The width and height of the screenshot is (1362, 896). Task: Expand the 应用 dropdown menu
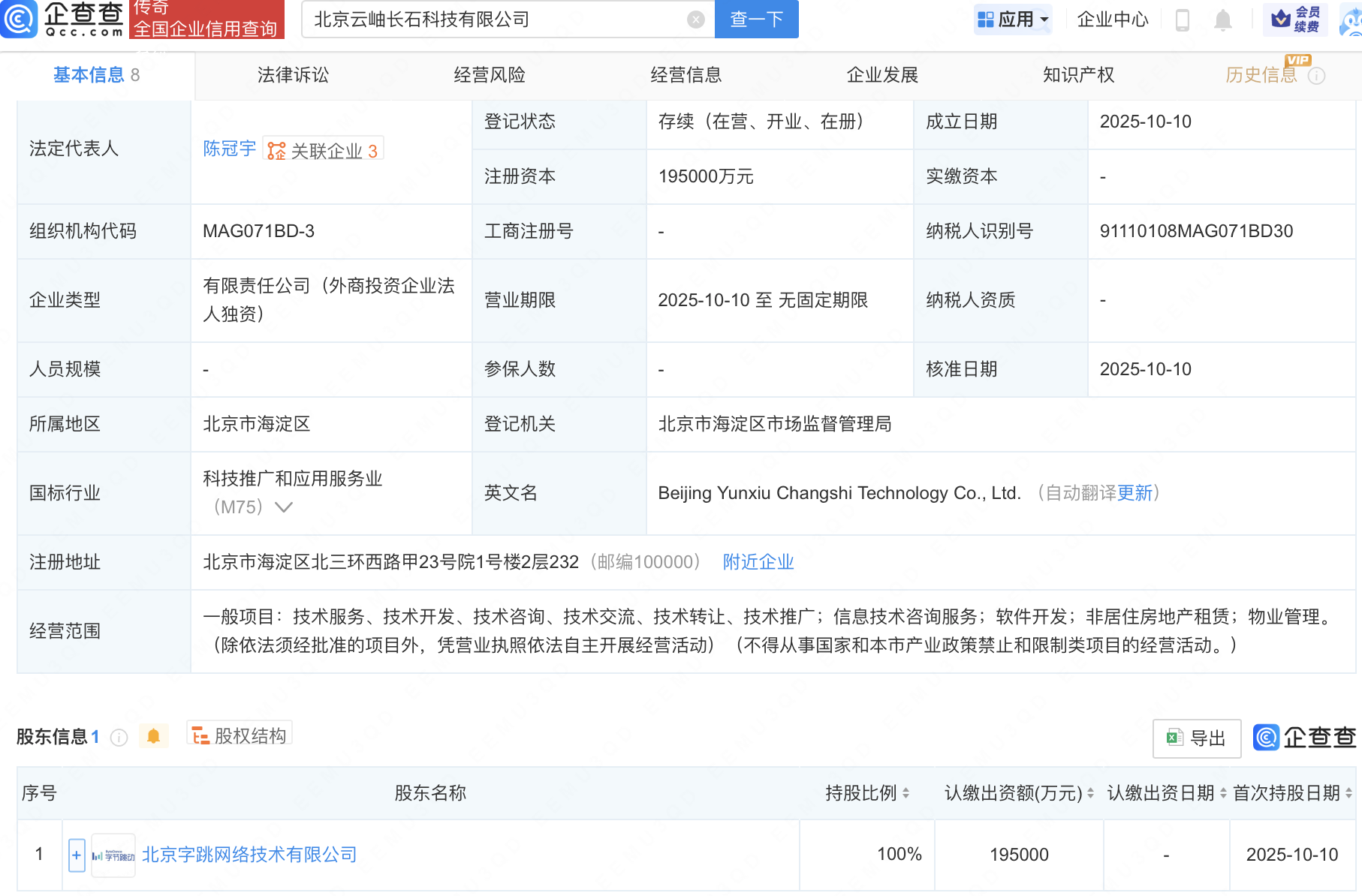[x=1014, y=20]
